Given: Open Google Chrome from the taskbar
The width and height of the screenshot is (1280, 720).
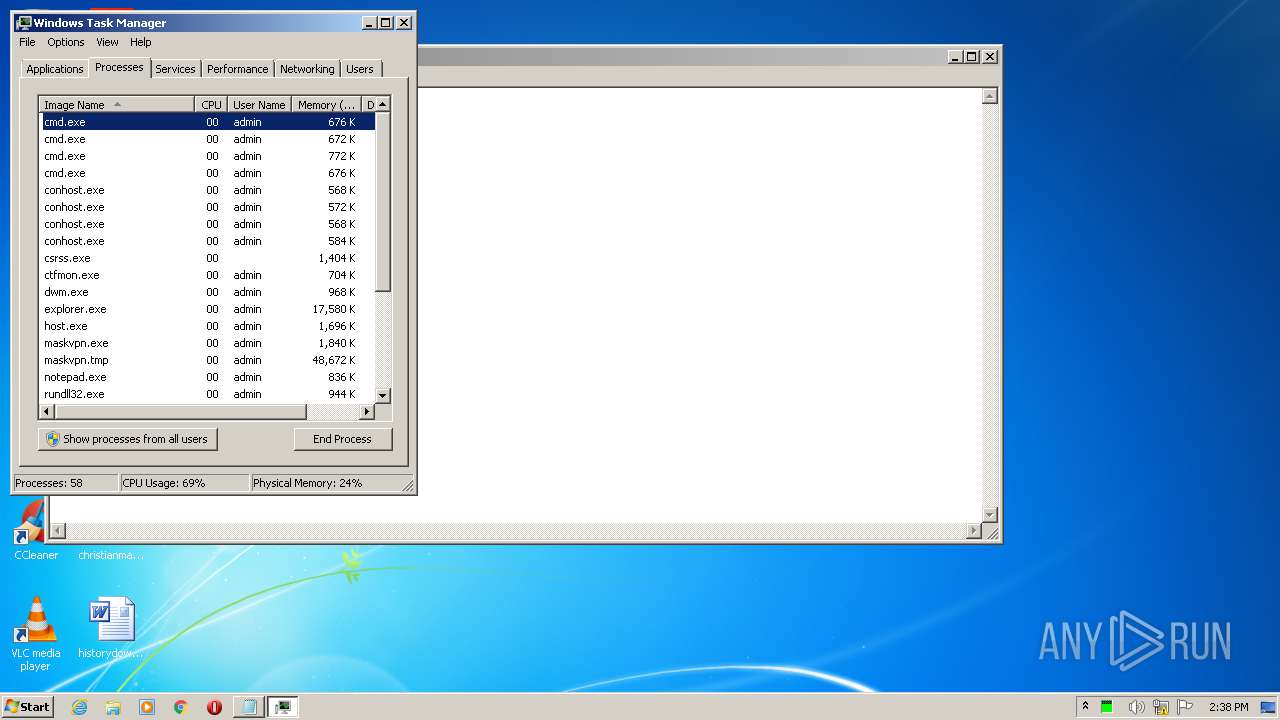Looking at the screenshot, I should pos(180,707).
